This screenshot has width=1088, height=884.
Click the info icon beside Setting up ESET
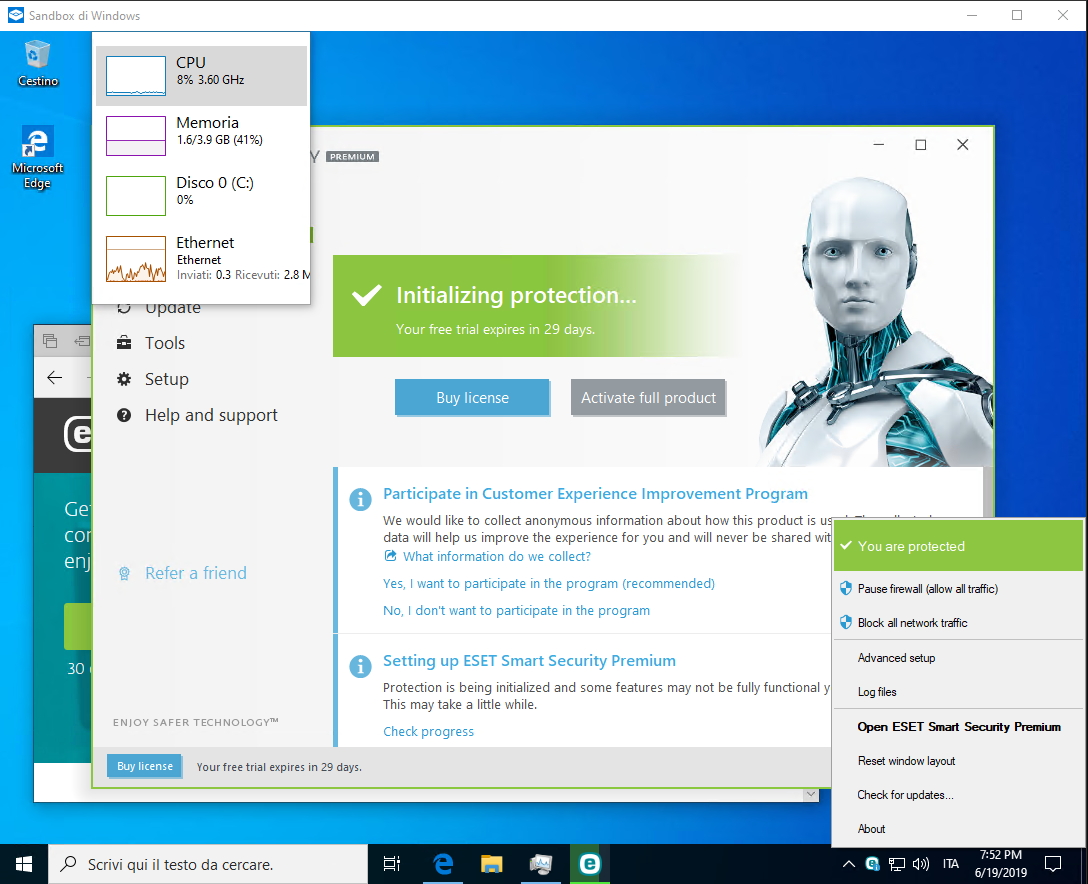coord(360,666)
